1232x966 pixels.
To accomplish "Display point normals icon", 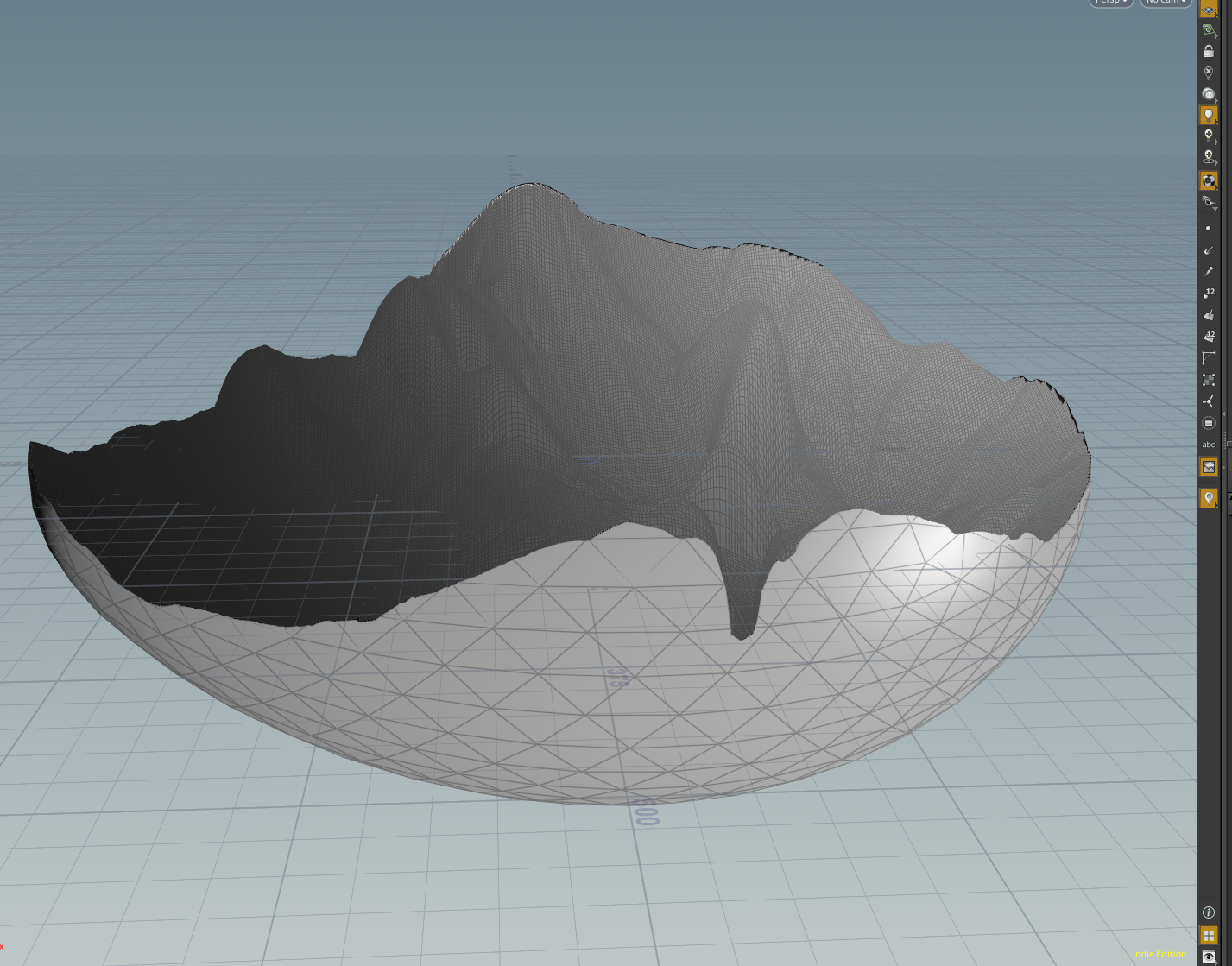I will coord(1209,250).
